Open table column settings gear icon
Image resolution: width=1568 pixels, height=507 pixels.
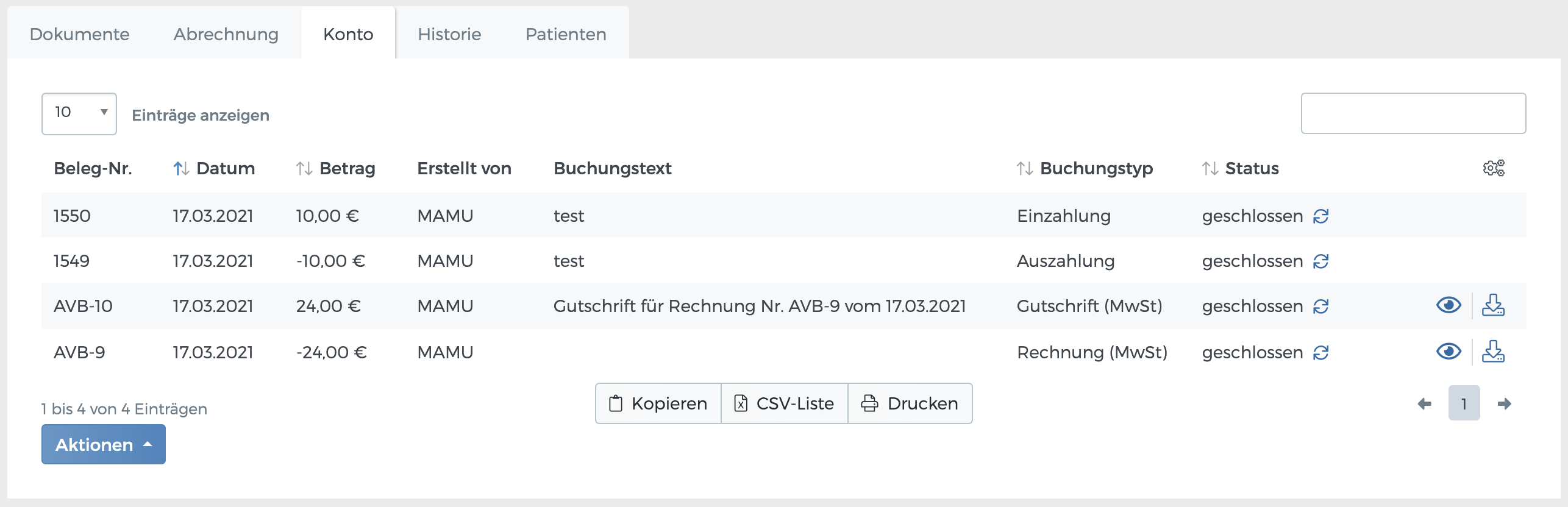click(x=1494, y=168)
